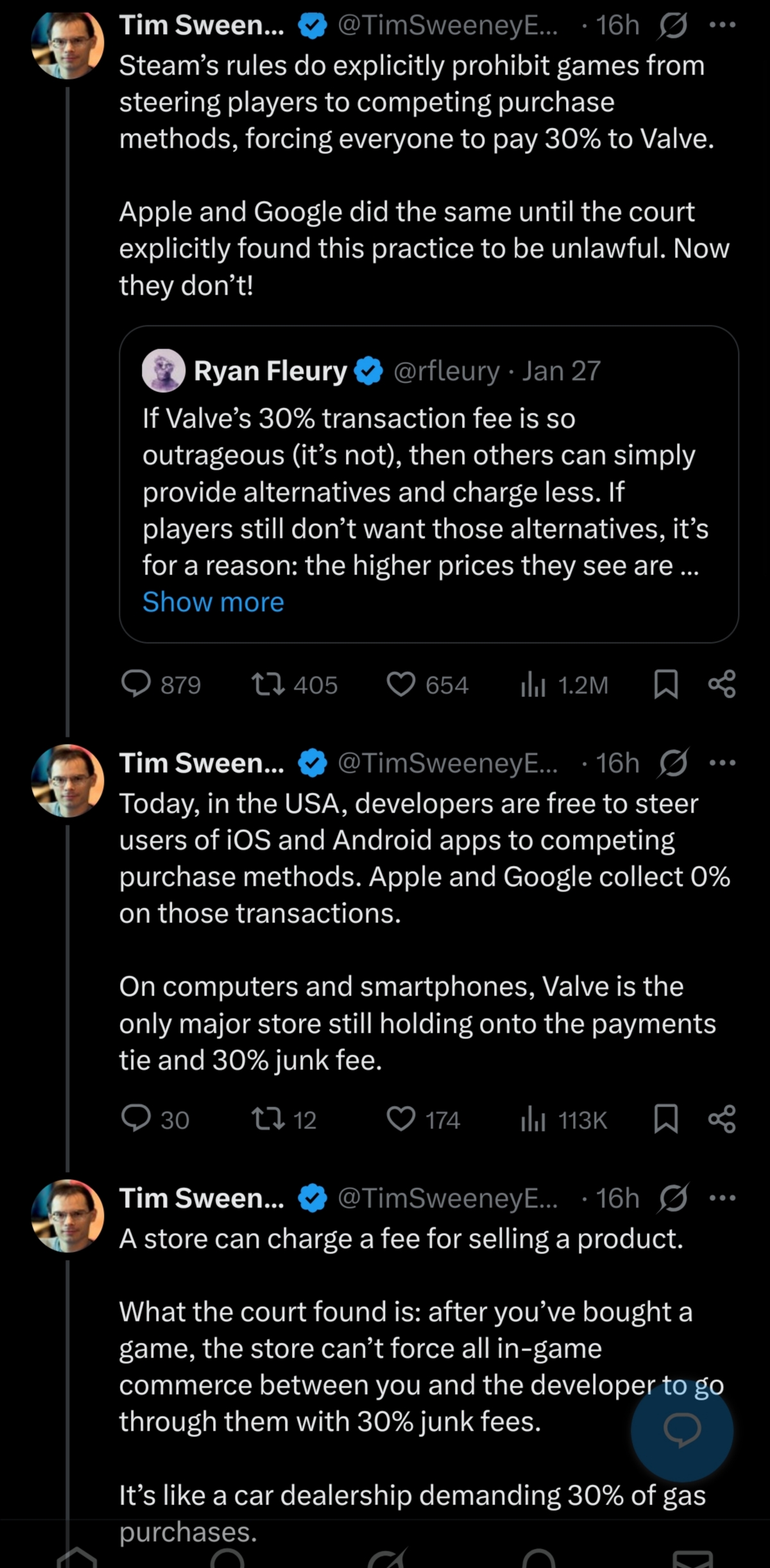The width and height of the screenshot is (770, 1568).
Task: Reply to the first Tim Sweeney tweet
Action: coord(136,684)
